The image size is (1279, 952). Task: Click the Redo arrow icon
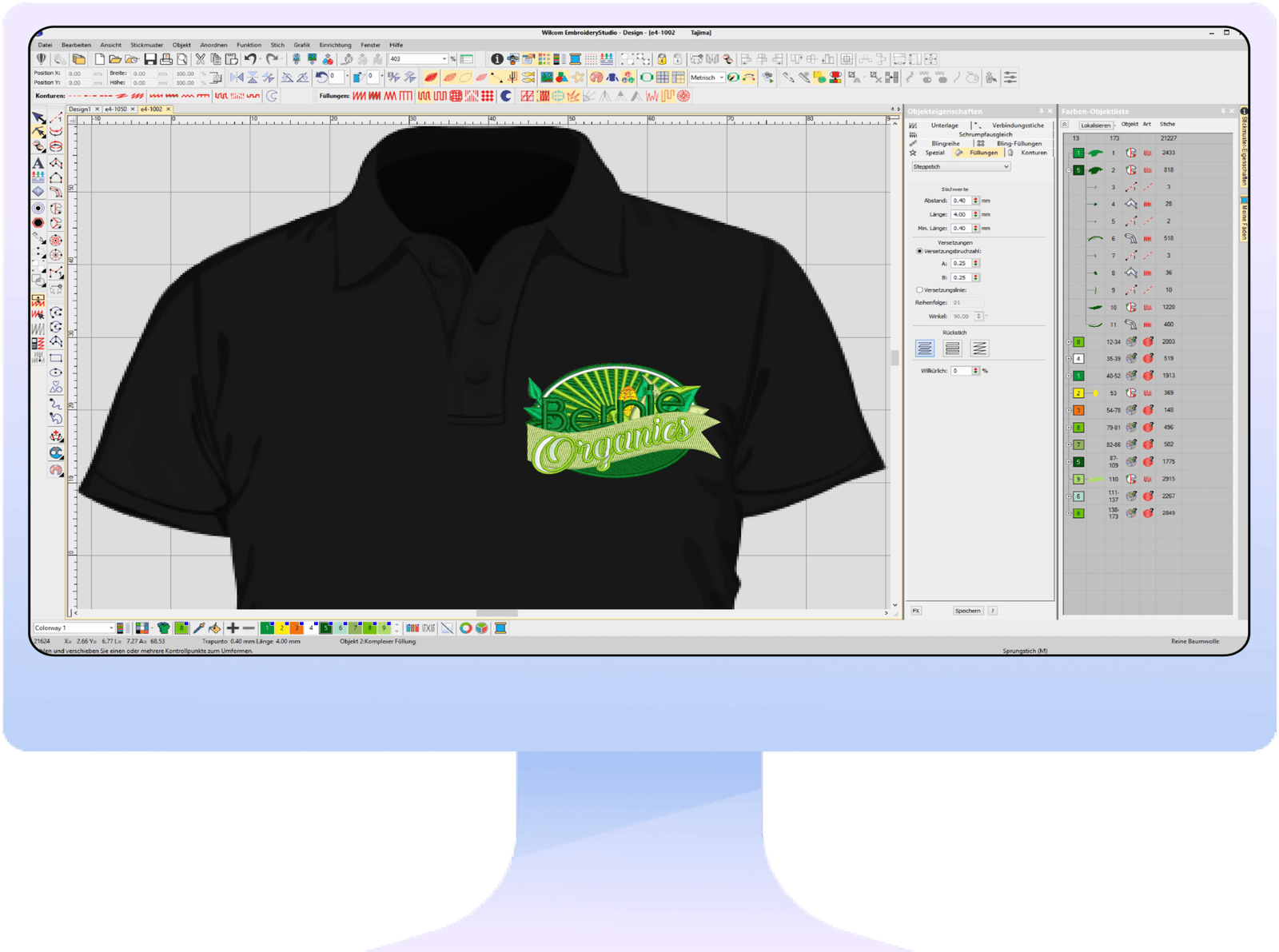[273, 59]
